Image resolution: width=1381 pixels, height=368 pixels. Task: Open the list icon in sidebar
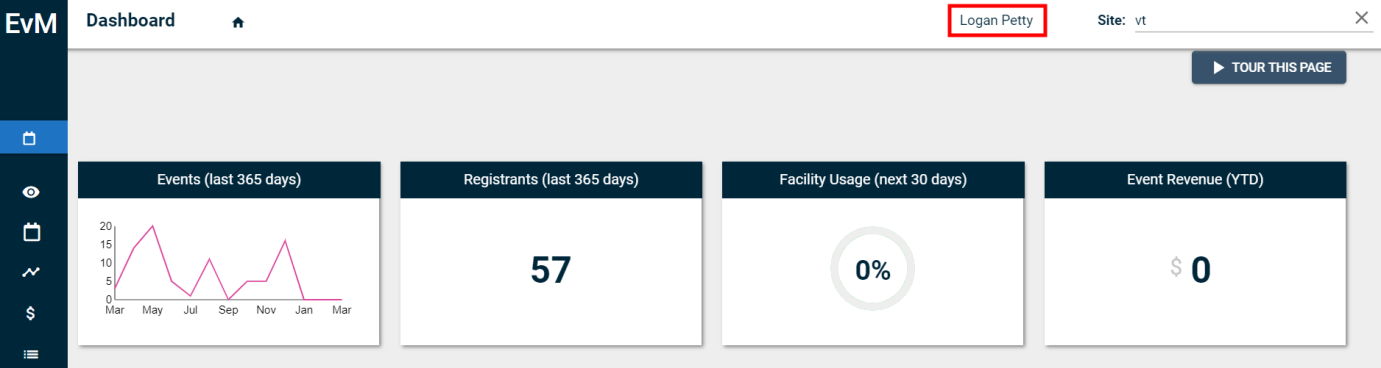click(x=31, y=353)
